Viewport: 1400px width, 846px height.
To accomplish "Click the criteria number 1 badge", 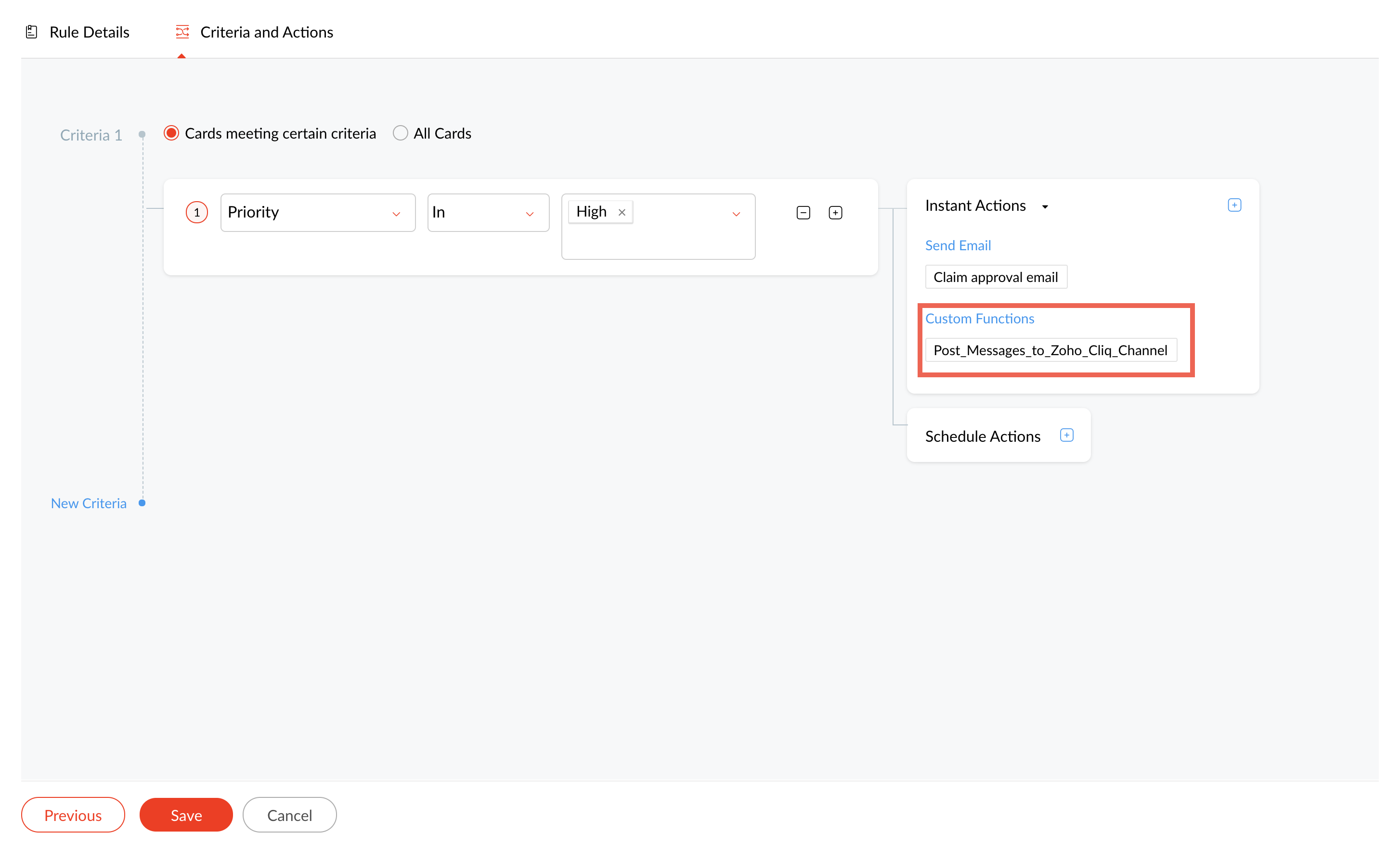I will (x=196, y=213).
